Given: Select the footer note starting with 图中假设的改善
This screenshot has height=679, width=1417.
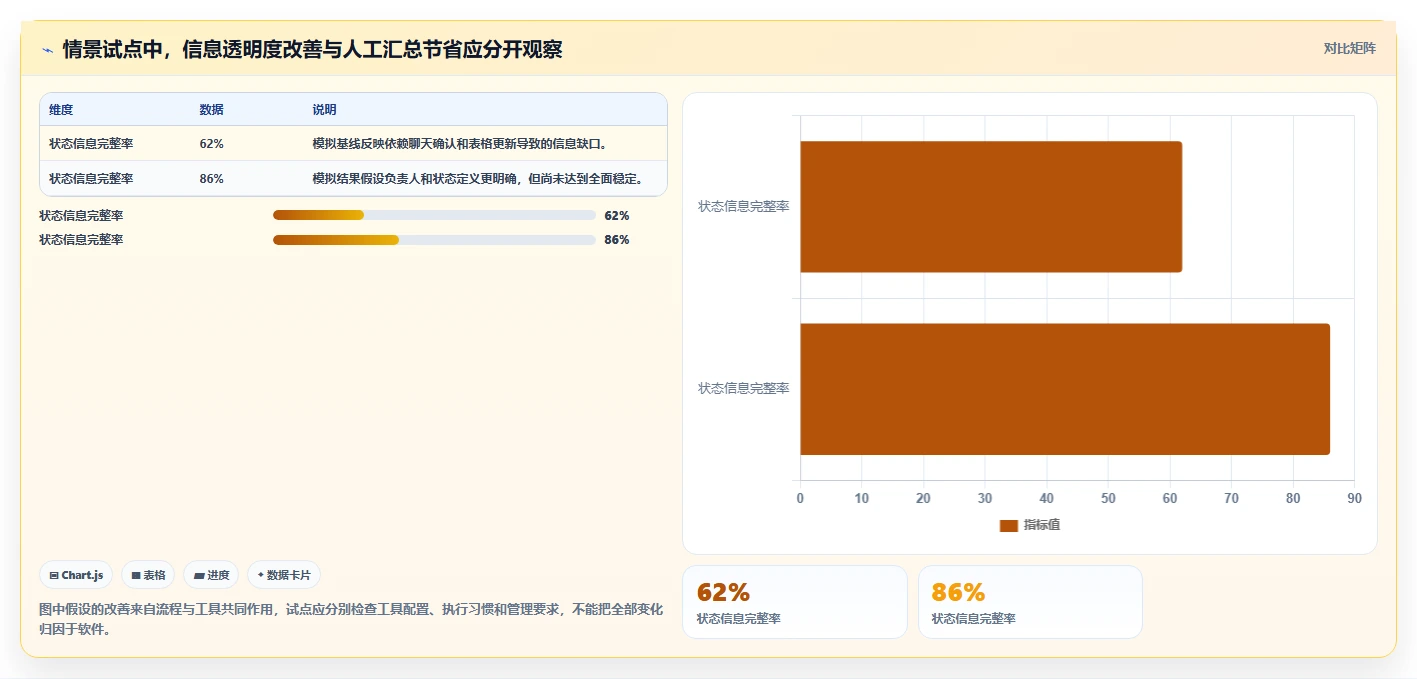Looking at the screenshot, I should coord(351,619).
